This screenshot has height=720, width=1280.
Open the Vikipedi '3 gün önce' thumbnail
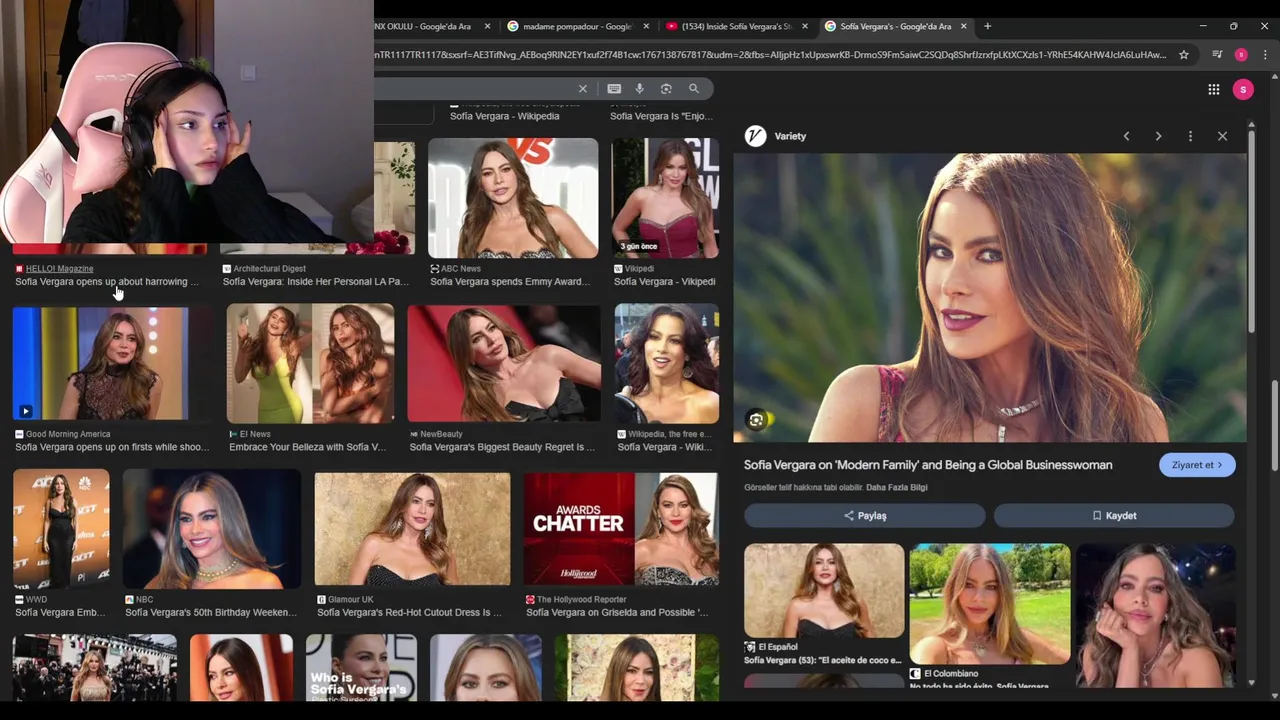click(x=665, y=198)
